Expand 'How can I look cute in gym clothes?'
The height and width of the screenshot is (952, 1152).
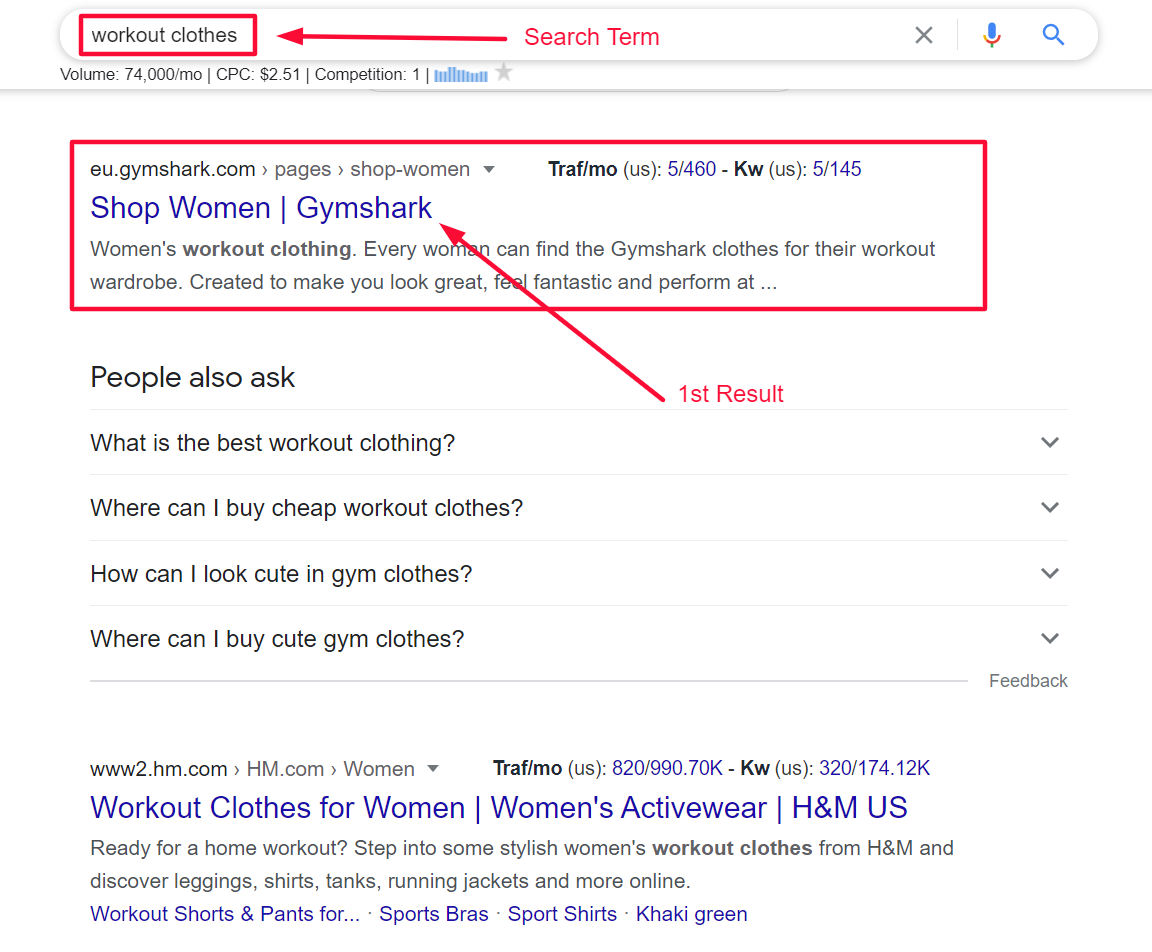point(578,573)
